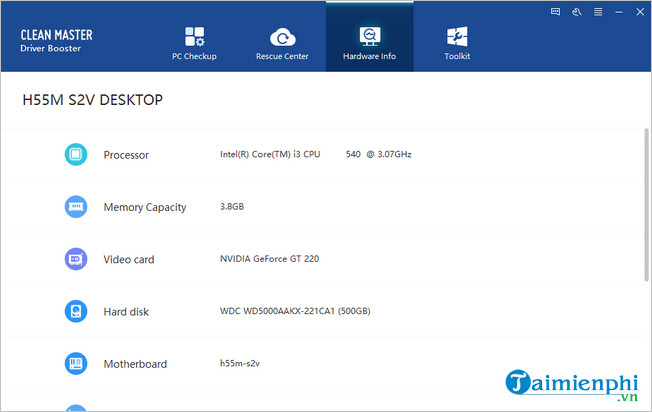Click the Hard disk icon
Viewport: 652px width, 412px height.
[75, 311]
